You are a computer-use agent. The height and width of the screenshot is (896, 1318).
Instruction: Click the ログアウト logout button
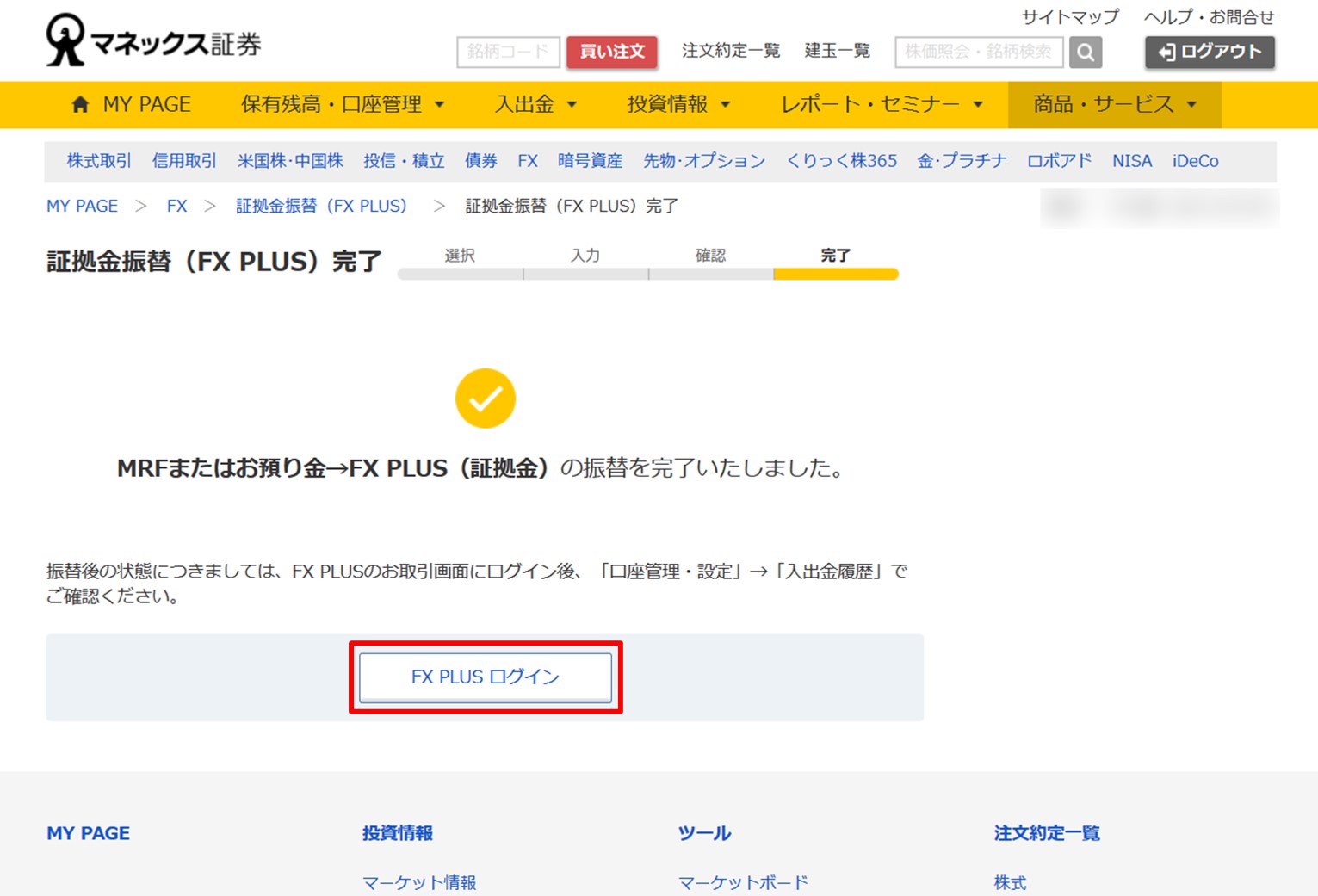[1210, 52]
